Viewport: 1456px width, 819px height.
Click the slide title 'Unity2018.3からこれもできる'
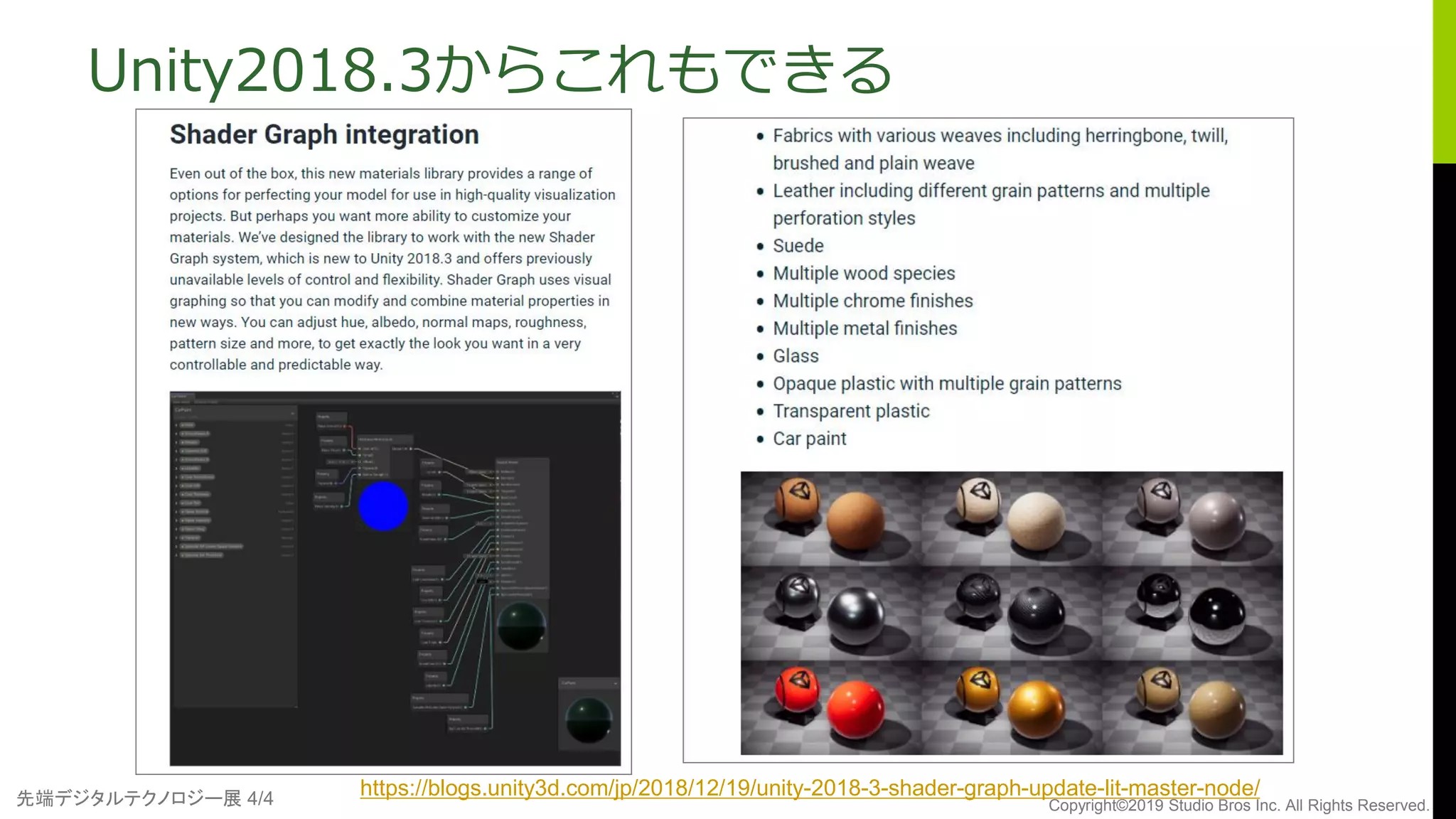click(490, 70)
